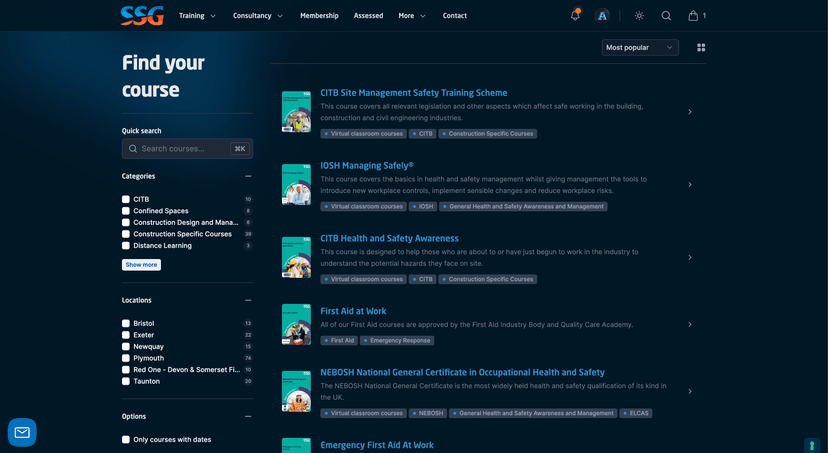Open arrow for CITB Health and Safety Awareness
828x453 pixels.
(x=690, y=258)
